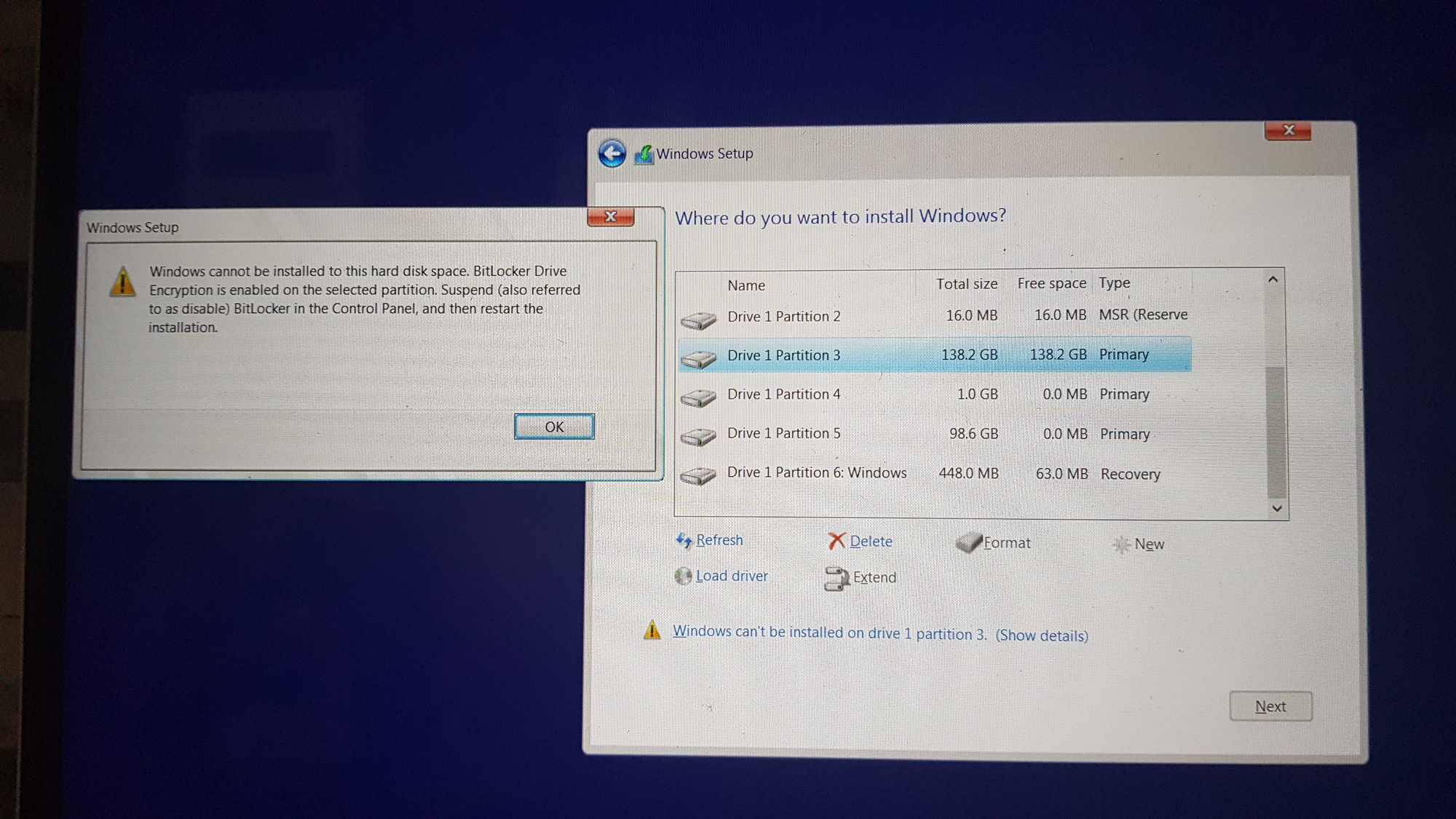Click the Format drive icon
The width and height of the screenshot is (1456, 819).
tap(969, 542)
